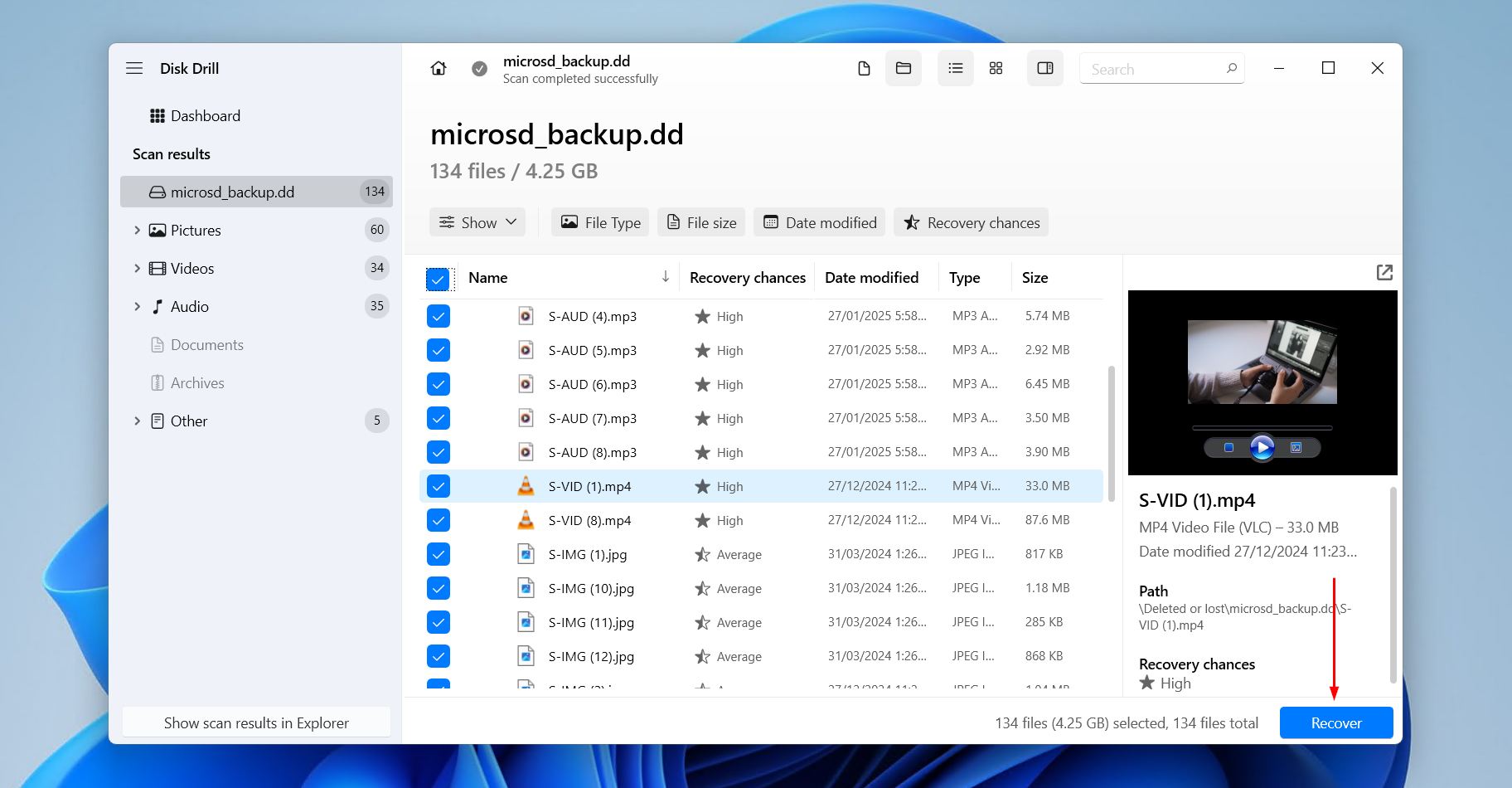Toggle the preview panel icon
1512x788 pixels.
[x=1044, y=68]
